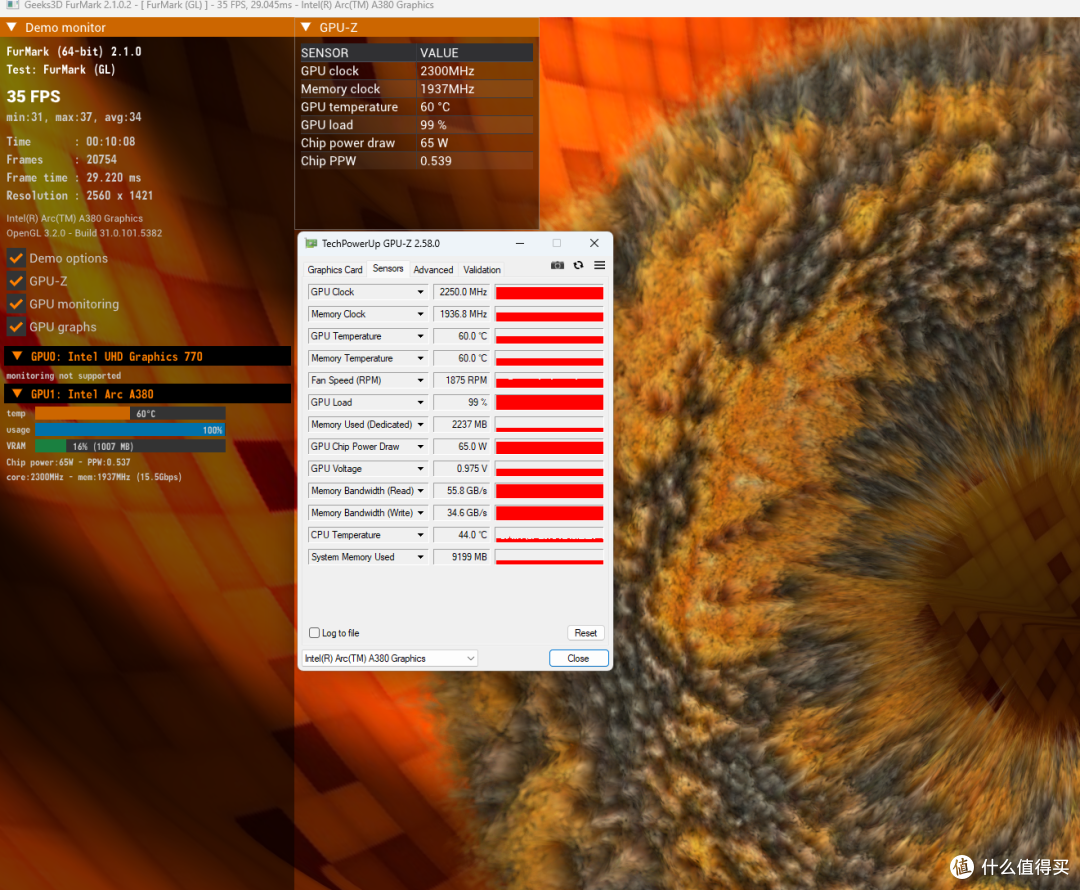Click the GPU-Z refresh icon
The image size is (1080, 890).
579,265
